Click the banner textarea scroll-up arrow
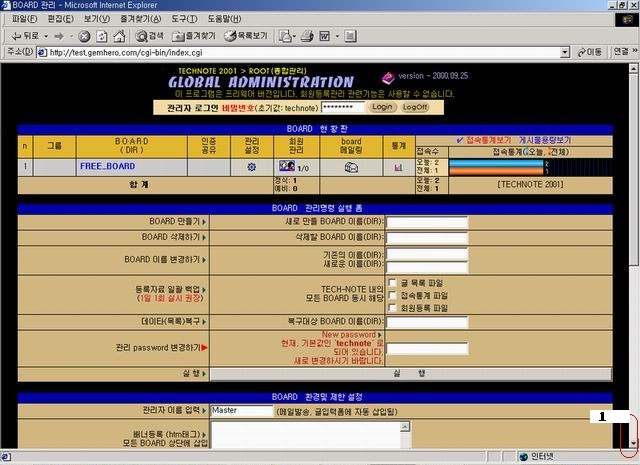This screenshot has height=465, width=640. [405, 427]
